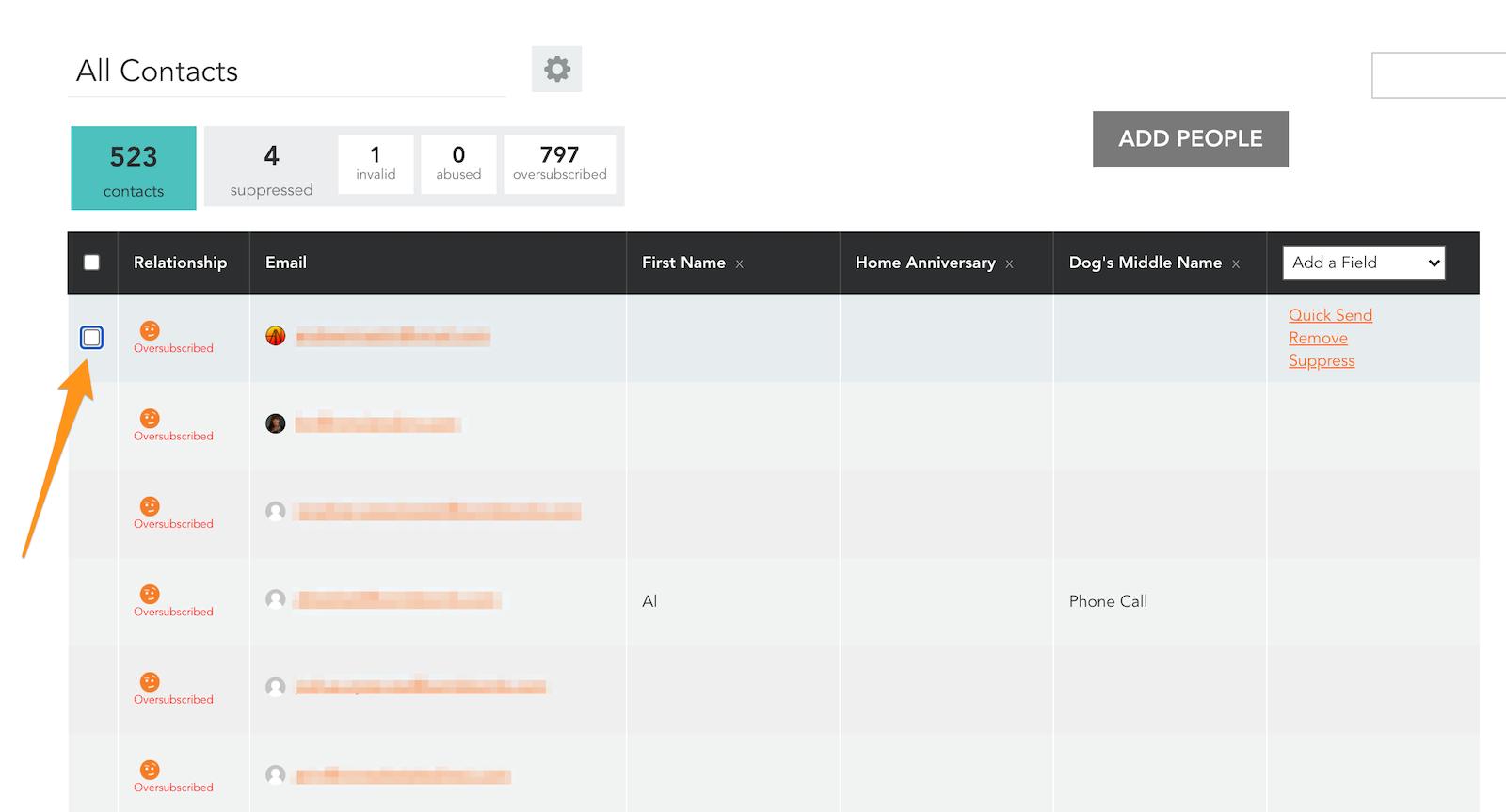Viewport: 1506px width, 812px height.
Task: Click the Suppress link in first row
Action: 1322,361
